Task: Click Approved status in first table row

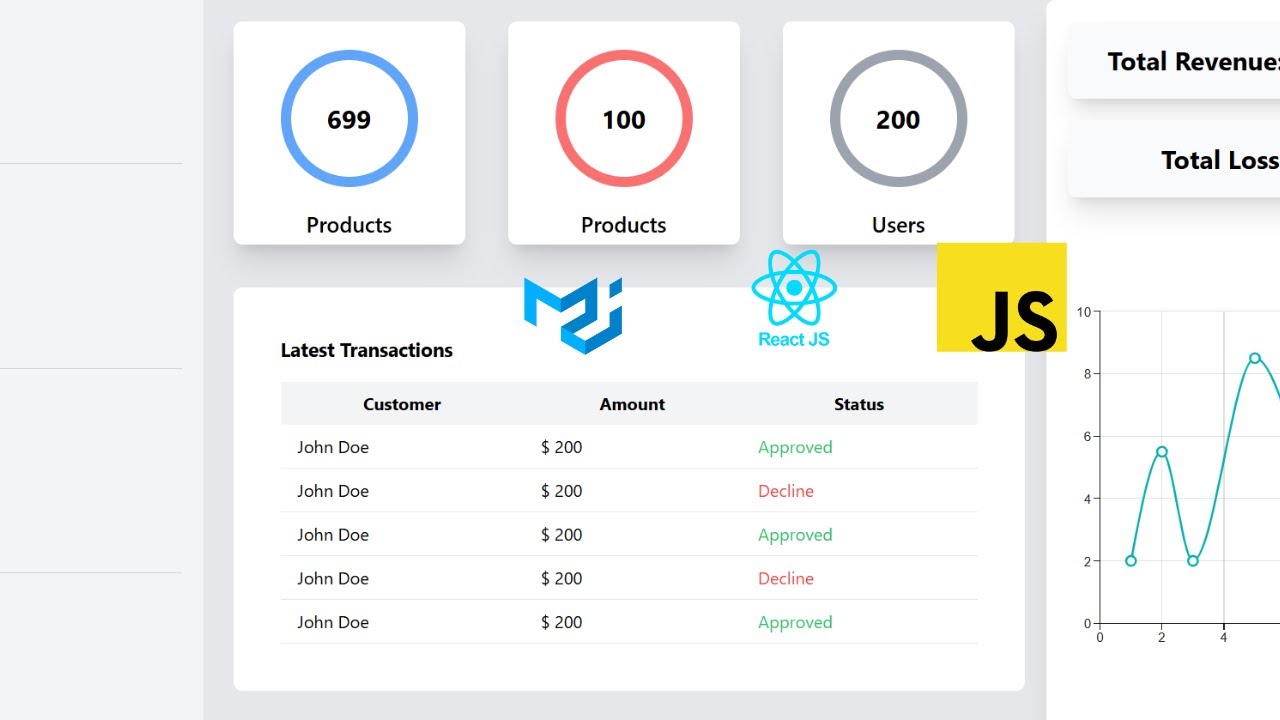Action: (795, 447)
